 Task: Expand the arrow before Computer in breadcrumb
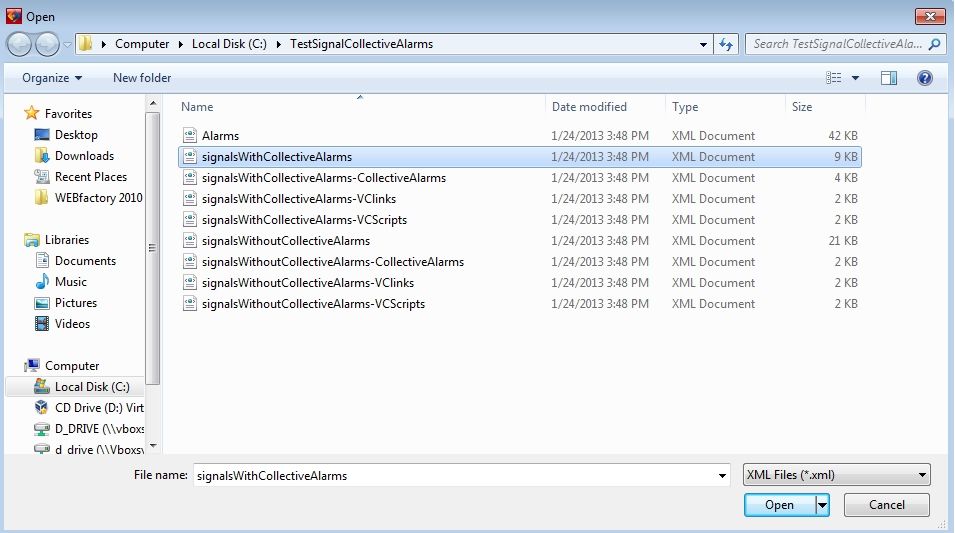click(104, 44)
